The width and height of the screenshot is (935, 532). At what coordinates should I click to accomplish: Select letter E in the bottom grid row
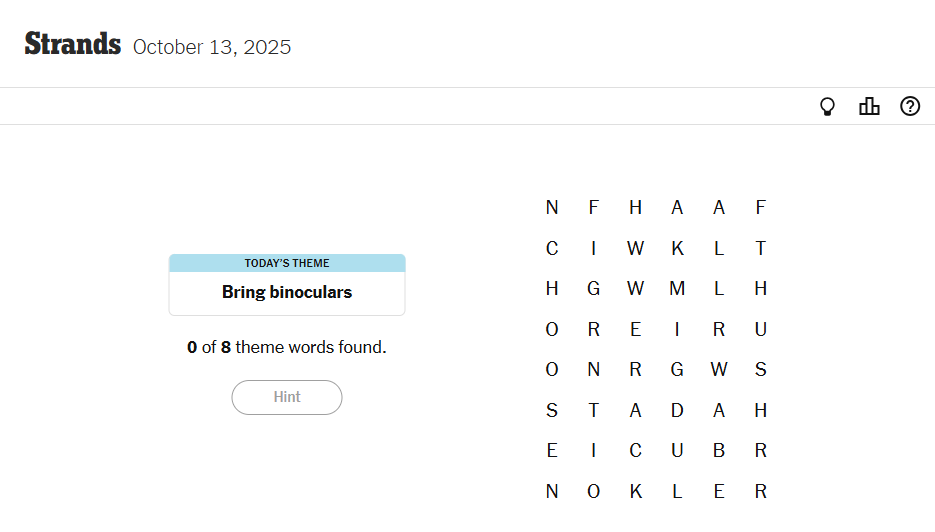pyautogui.click(x=719, y=492)
